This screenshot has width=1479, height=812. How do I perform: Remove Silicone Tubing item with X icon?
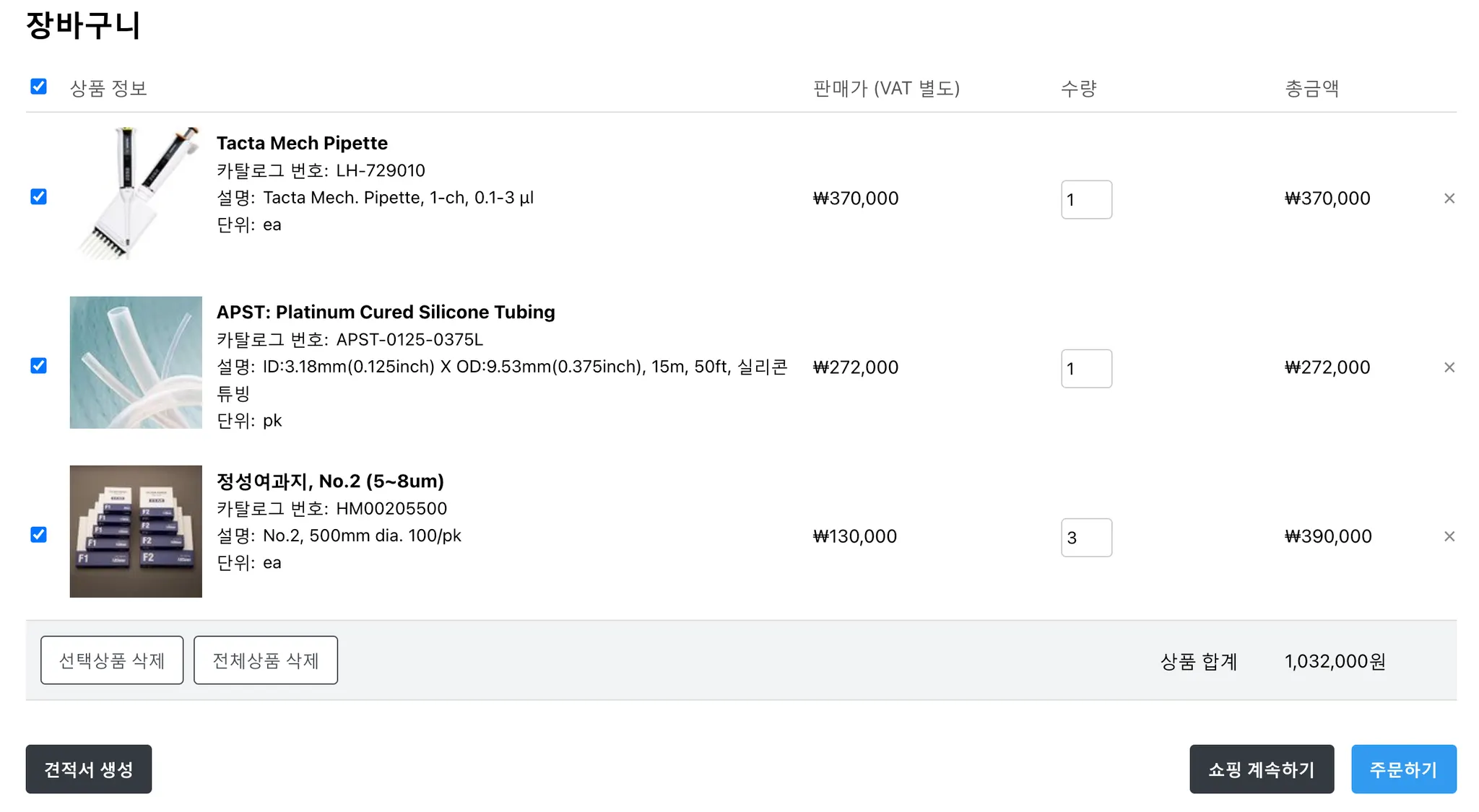1449,367
